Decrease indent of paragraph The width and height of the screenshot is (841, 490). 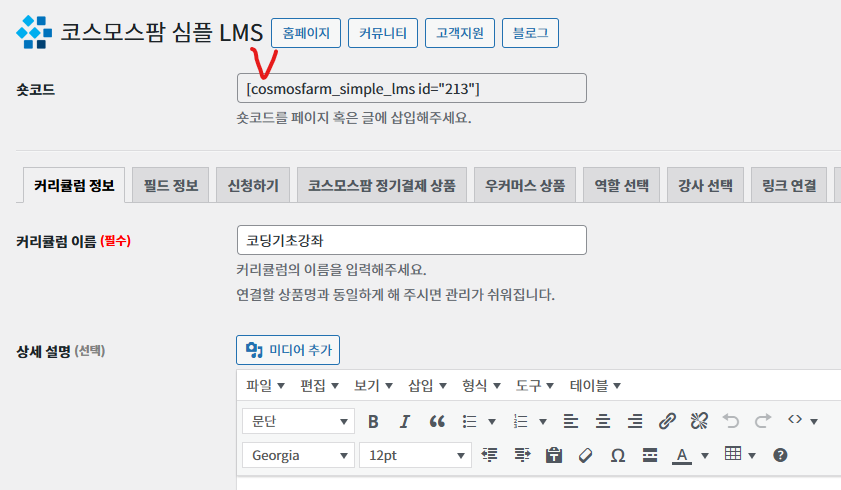(x=489, y=455)
